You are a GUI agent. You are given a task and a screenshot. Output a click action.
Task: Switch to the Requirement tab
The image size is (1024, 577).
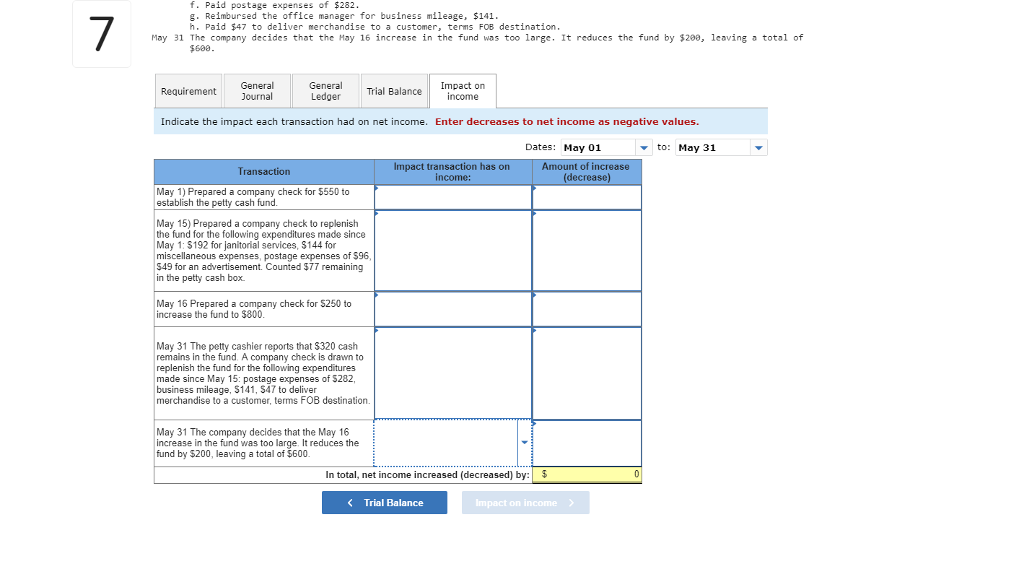tap(187, 91)
